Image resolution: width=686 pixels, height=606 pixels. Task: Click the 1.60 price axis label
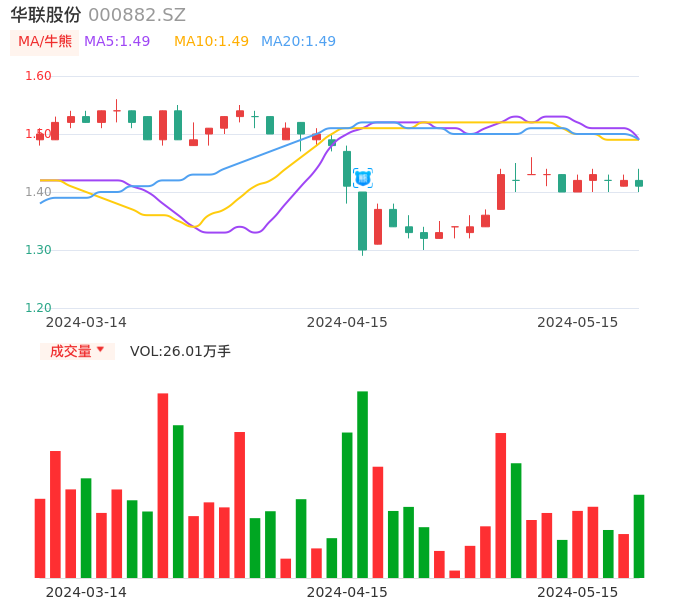pyautogui.click(x=38, y=76)
